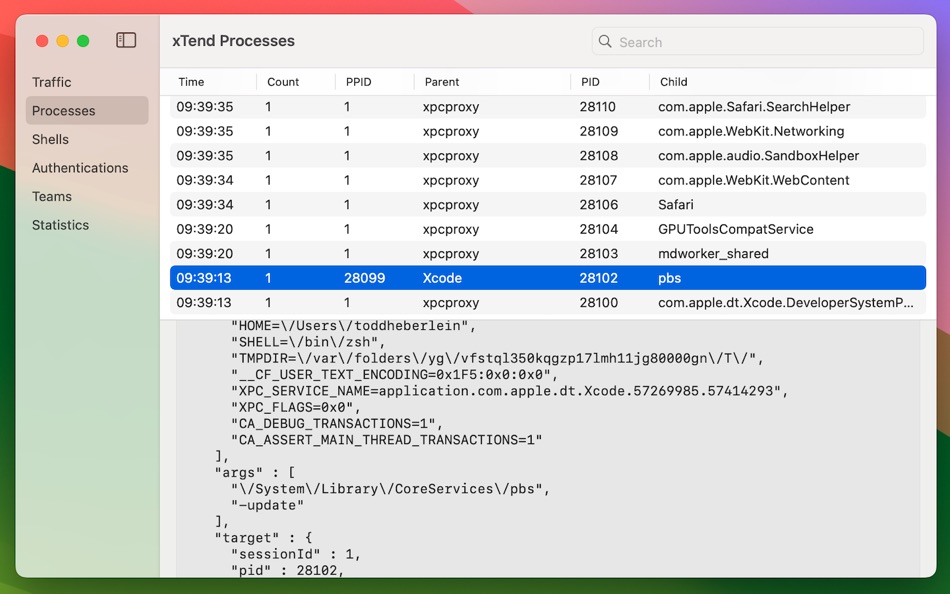Image resolution: width=950 pixels, height=594 pixels.
Task: Sort the table by Time column
Action: [189, 81]
